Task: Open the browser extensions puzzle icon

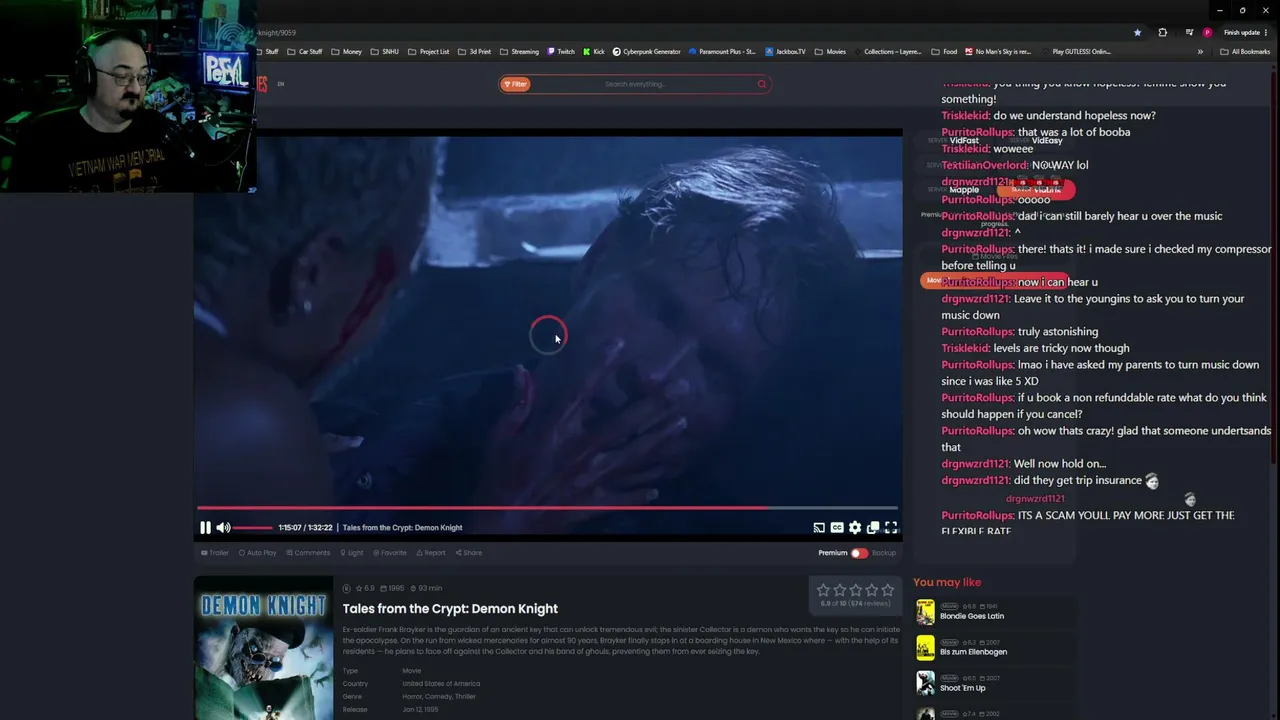Action: [x=1162, y=32]
